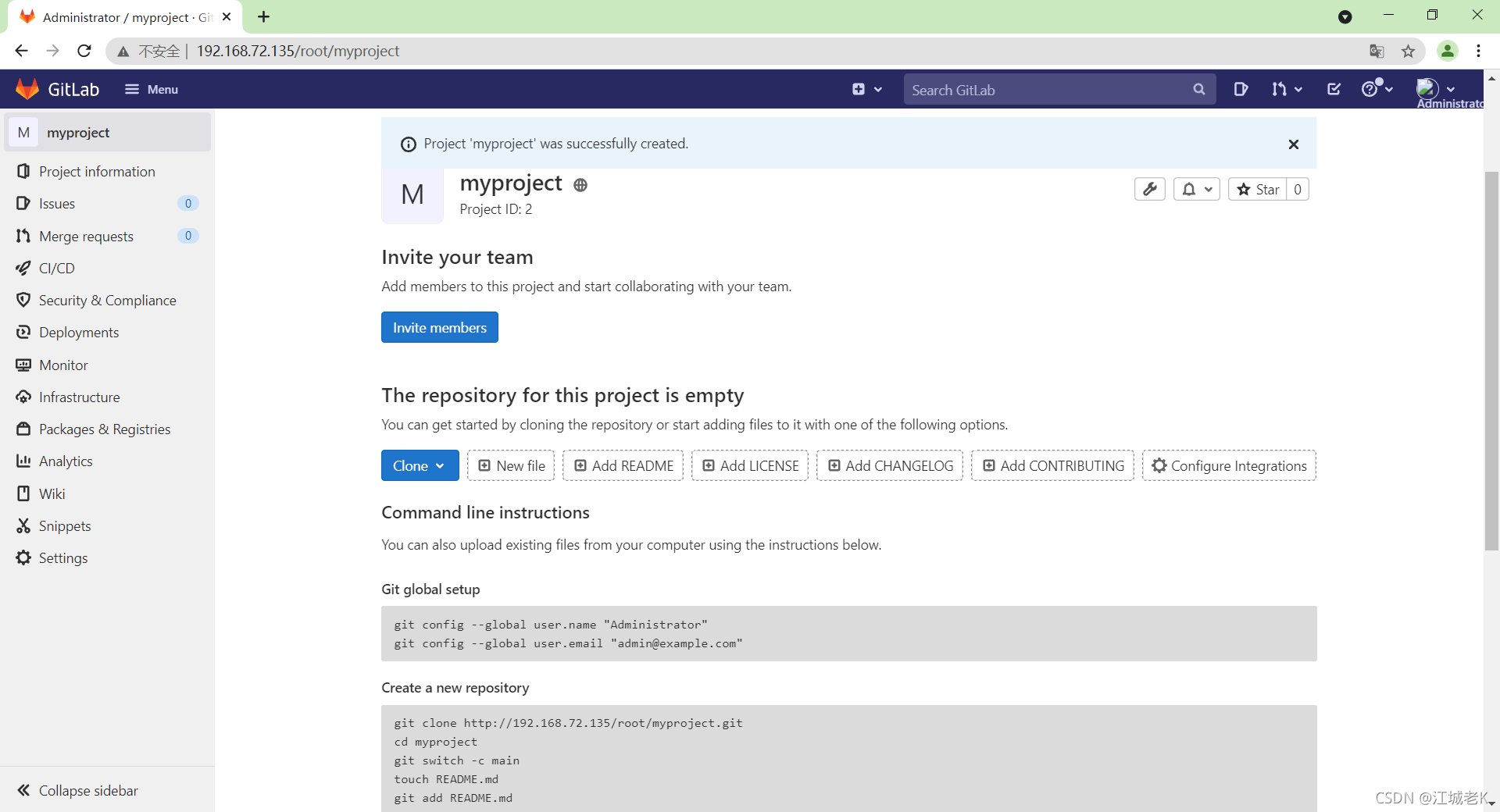Click Add CHANGELOG button
Viewport: 1500px width, 812px height.
click(x=890, y=465)
